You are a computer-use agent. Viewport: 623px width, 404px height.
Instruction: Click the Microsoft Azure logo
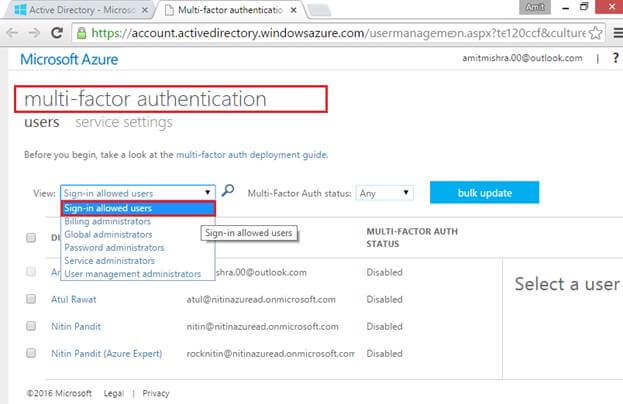point(69,60)
